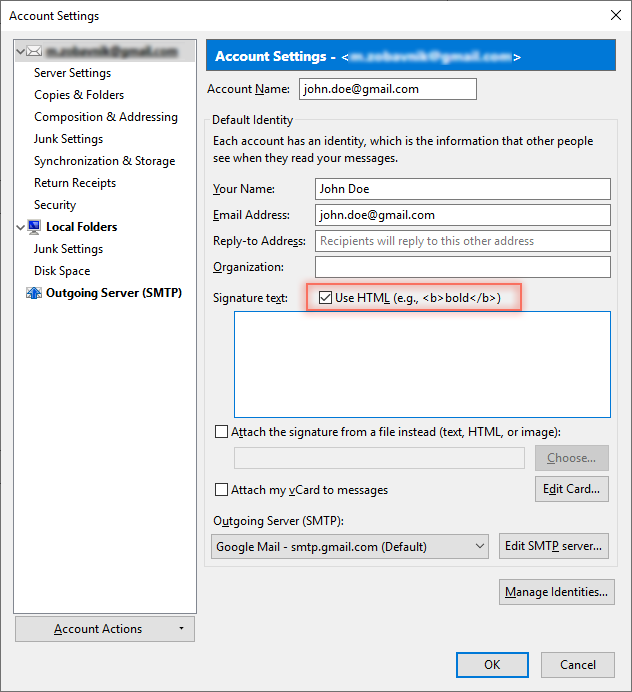Click the Local Folders computer icon

34,227
